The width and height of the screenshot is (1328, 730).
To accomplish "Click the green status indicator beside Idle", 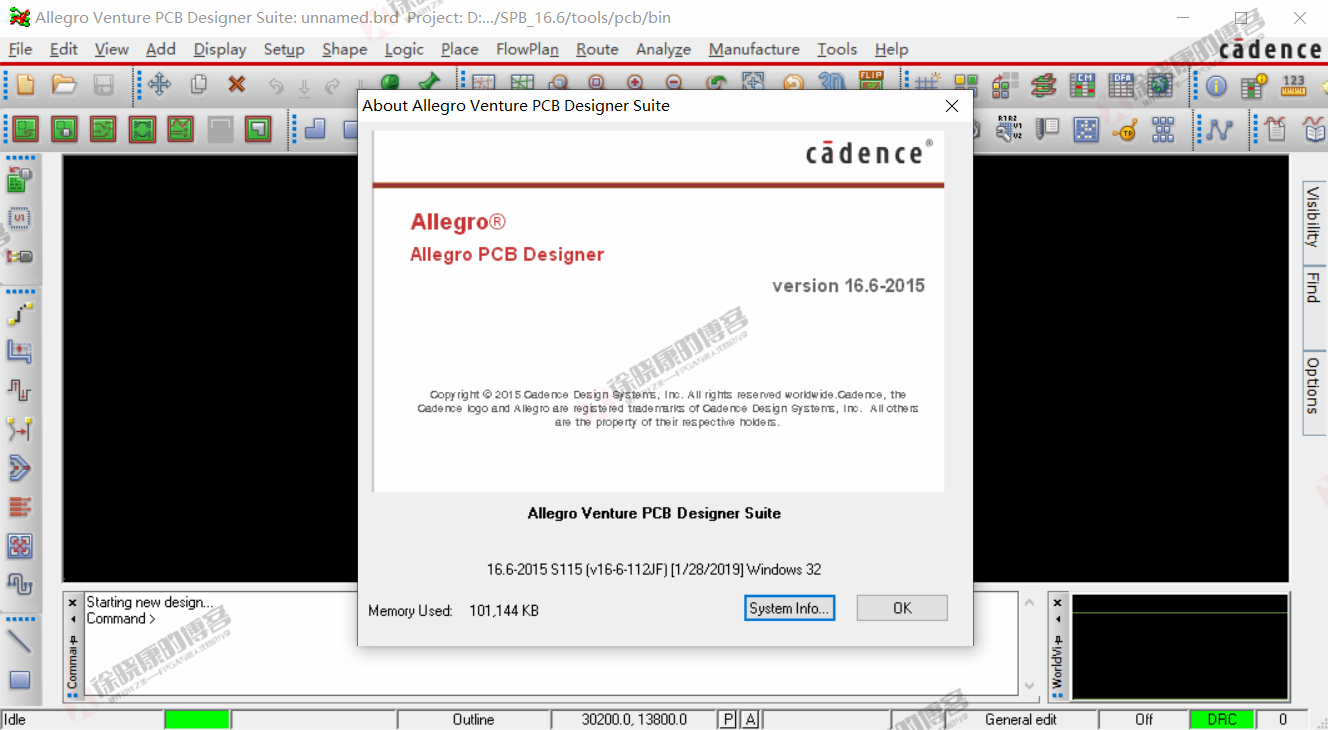I will point(197,719).
